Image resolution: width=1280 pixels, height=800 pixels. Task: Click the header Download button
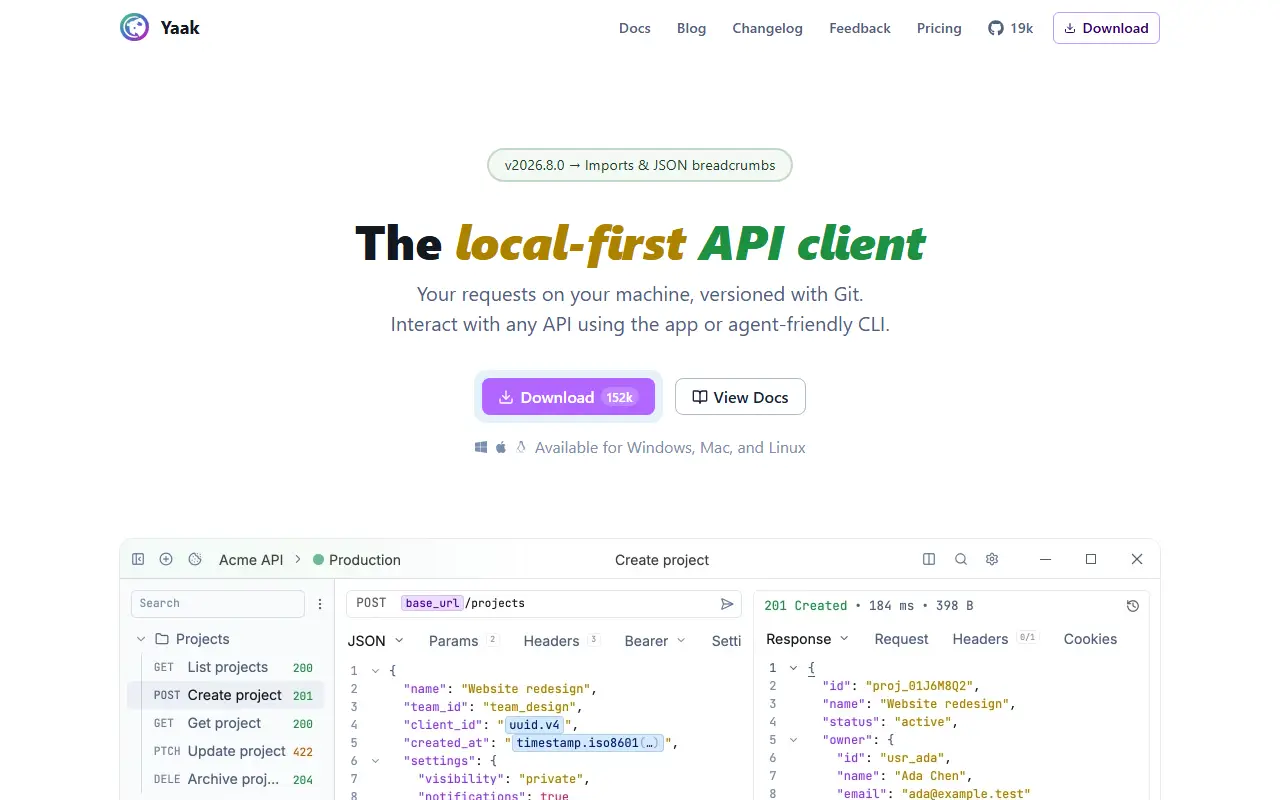click(x=1106, y=28)
